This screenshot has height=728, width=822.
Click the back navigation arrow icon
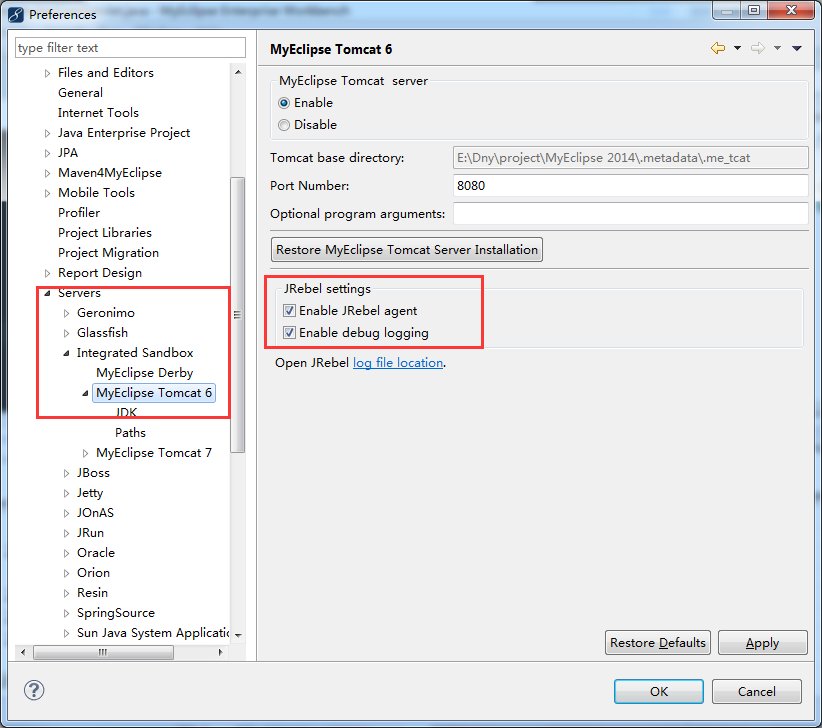718,48
